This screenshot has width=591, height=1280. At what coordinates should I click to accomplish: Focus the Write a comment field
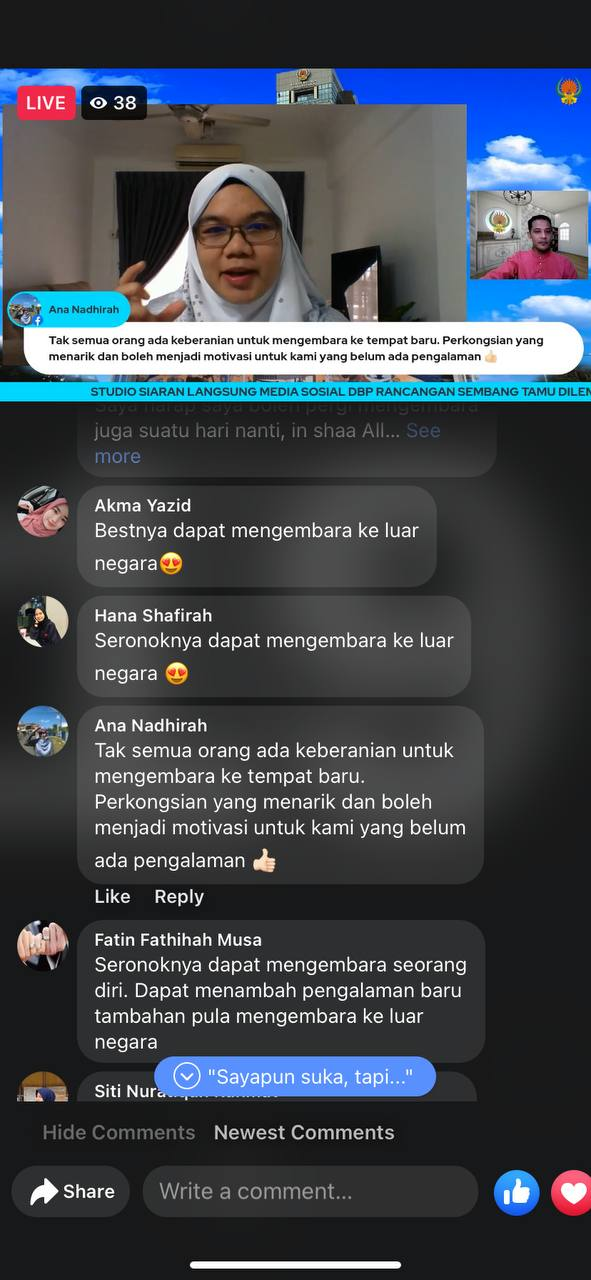310,1191
